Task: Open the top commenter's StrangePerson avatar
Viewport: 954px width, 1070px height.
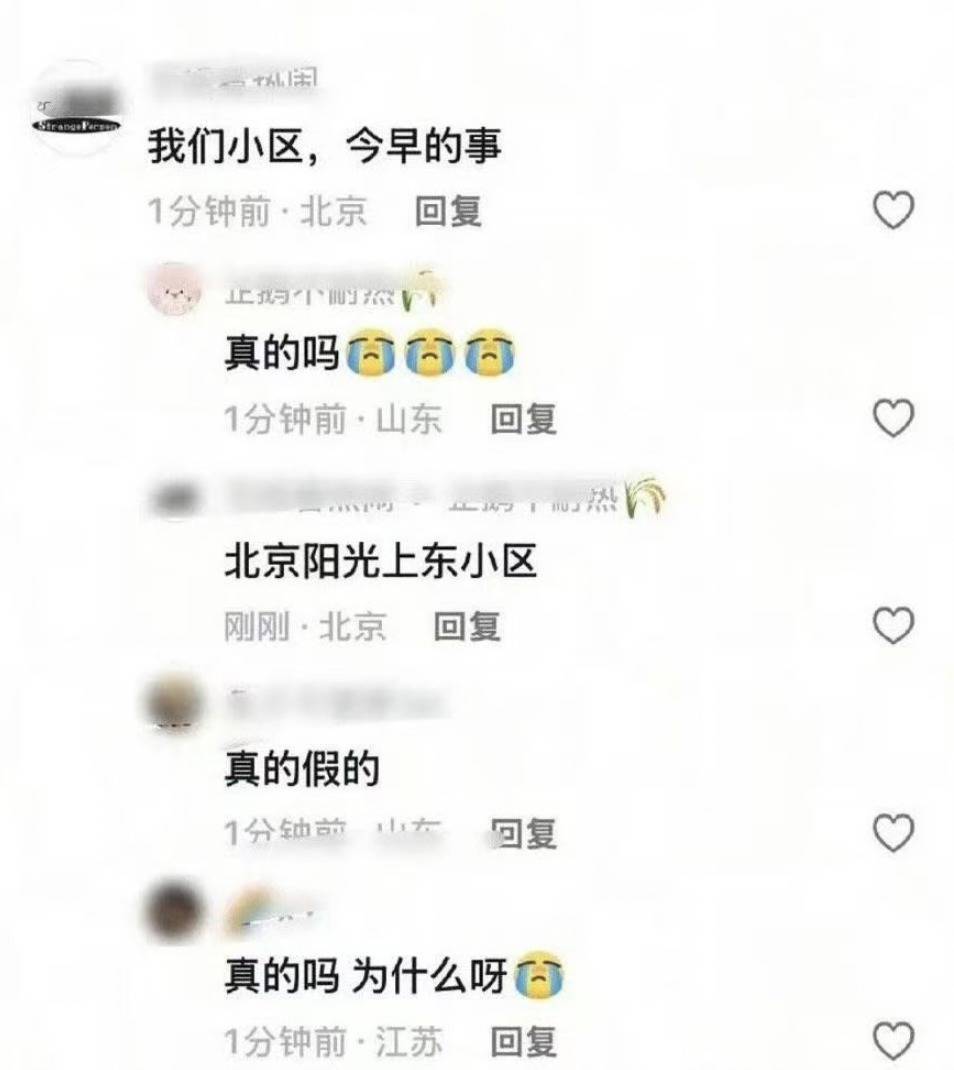Action: click(77, 108)
